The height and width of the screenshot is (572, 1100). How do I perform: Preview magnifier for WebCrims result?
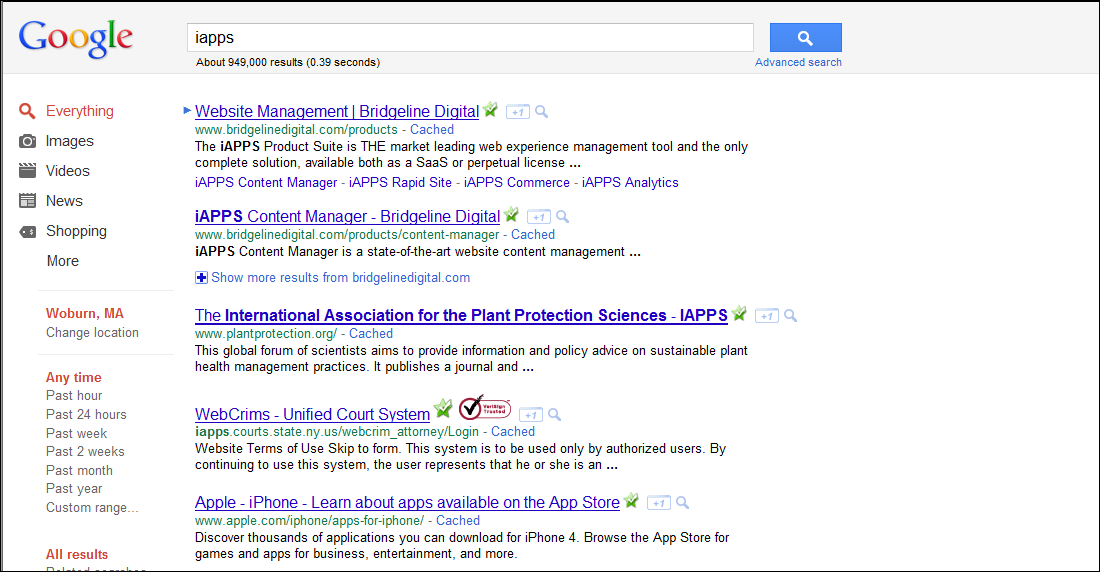(555, 415)
